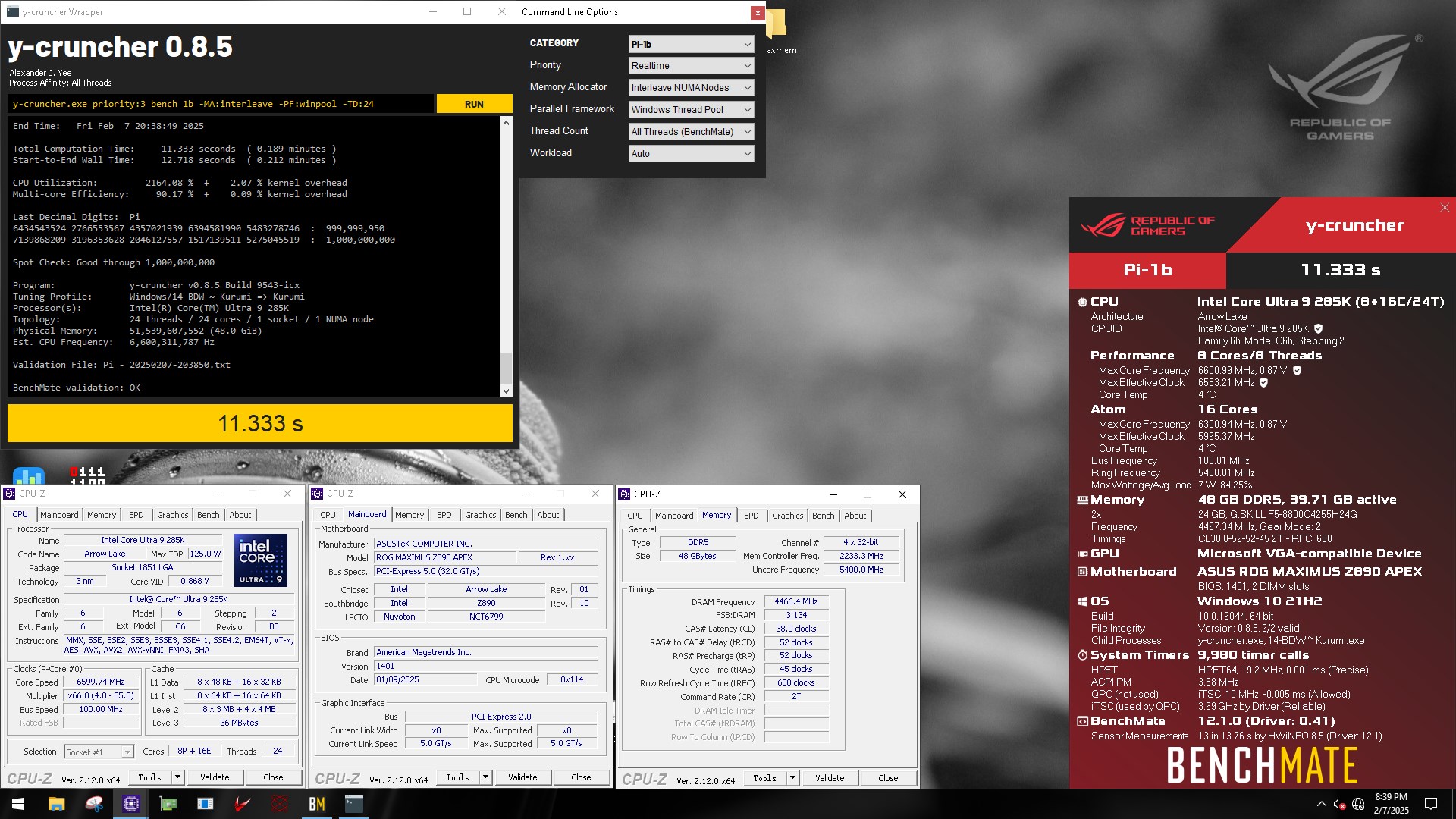1456x819 pixels.
Task: Click Tools button in Mainboard CPU-Z window
Action: (x=457, y=777)
